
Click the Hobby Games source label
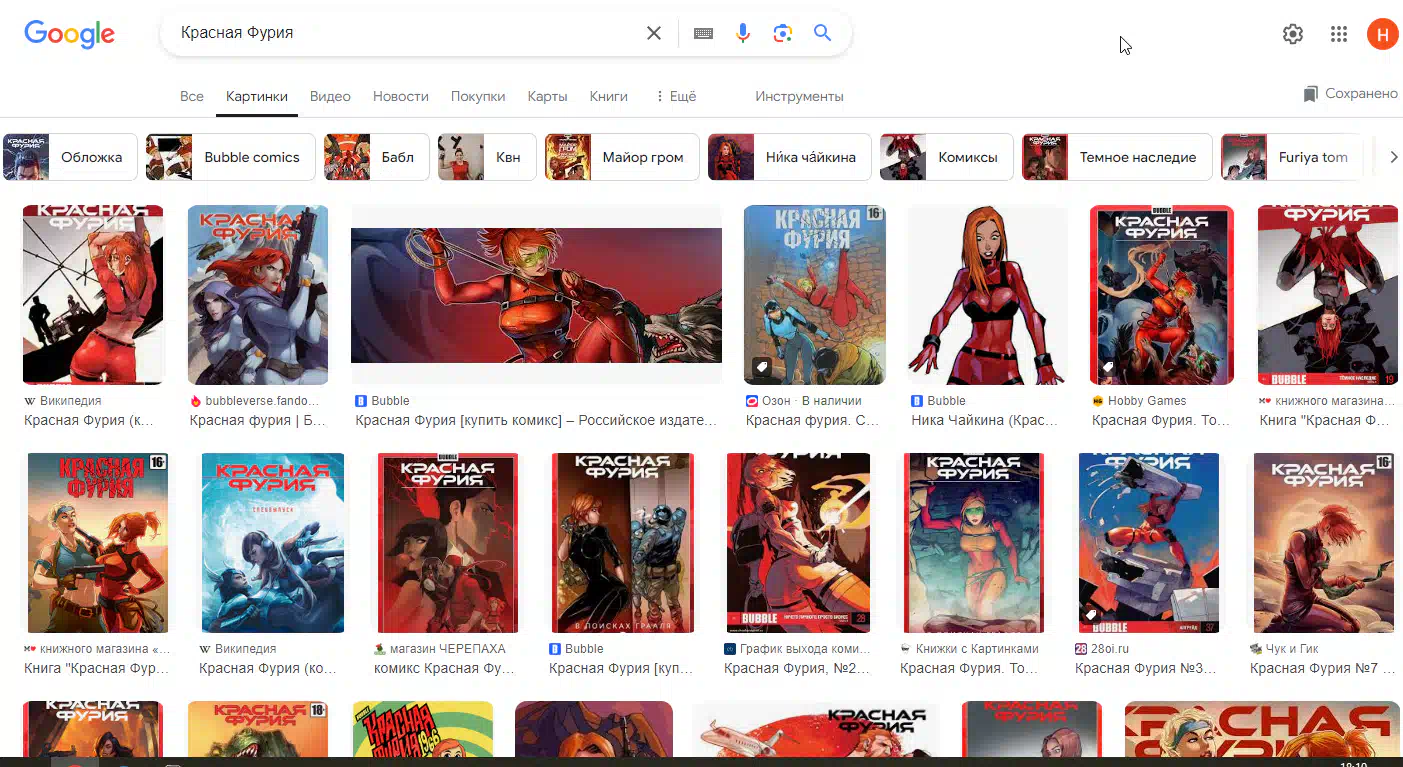[x=1147, y=401]
